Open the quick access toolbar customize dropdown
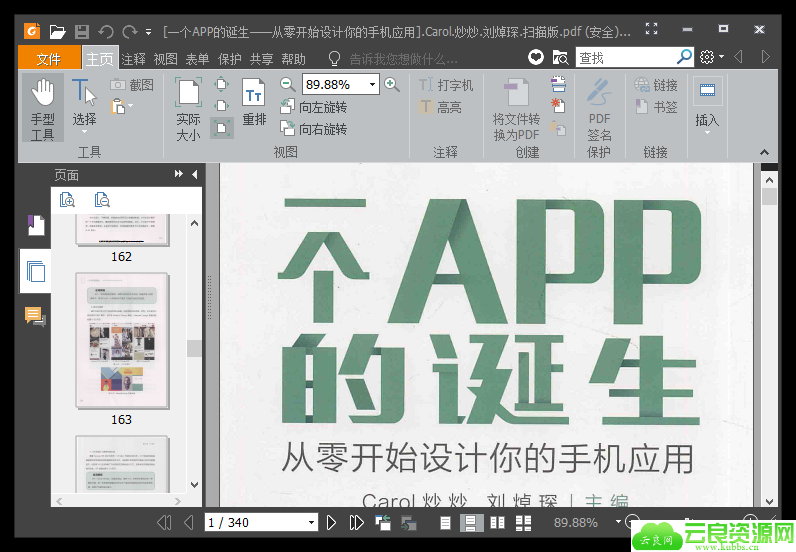Image resolution: width=796 pixels, height=552 pixels. (x=148, y=32)
